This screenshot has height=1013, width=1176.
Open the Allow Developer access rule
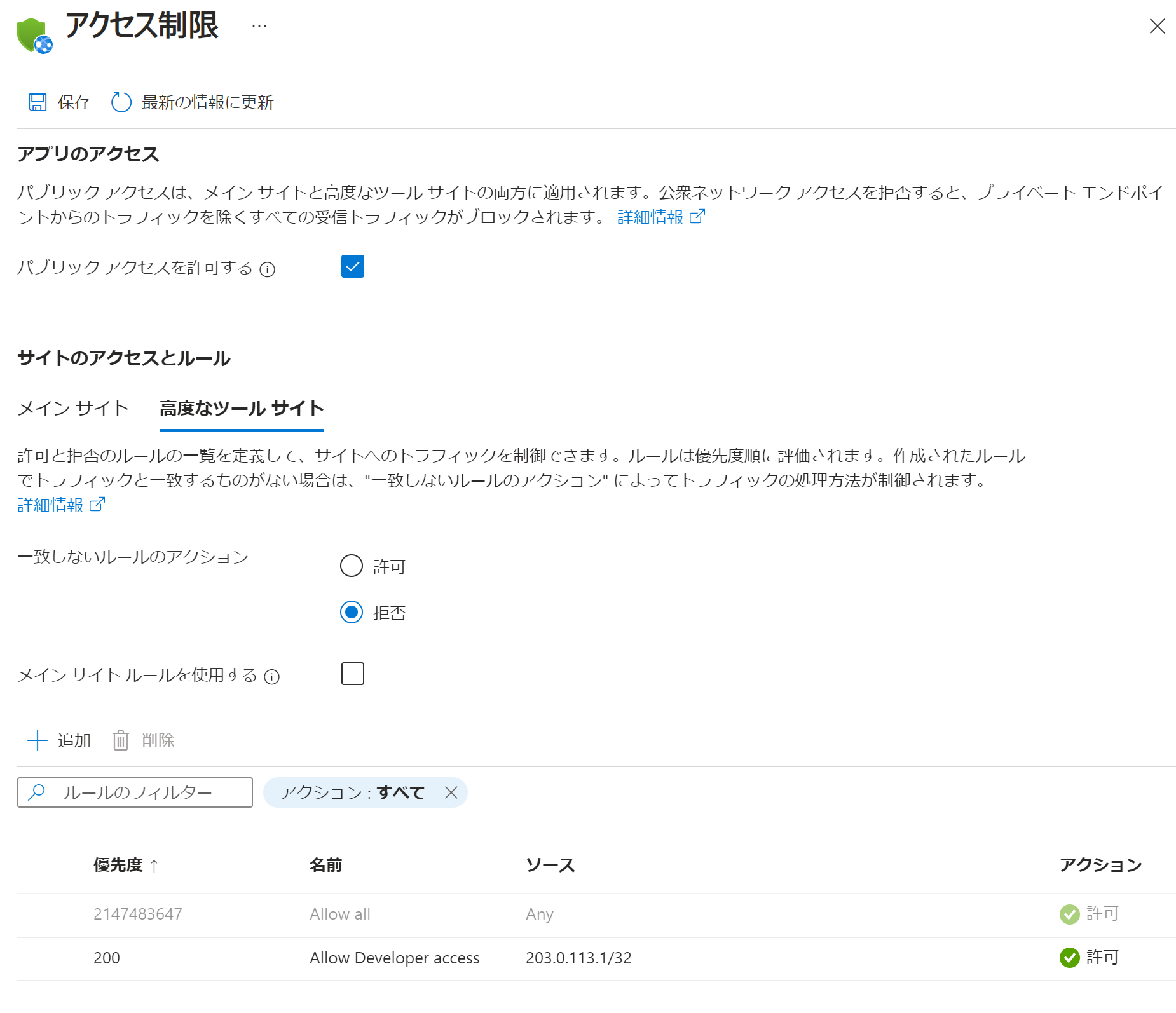(x=395, y=958)
